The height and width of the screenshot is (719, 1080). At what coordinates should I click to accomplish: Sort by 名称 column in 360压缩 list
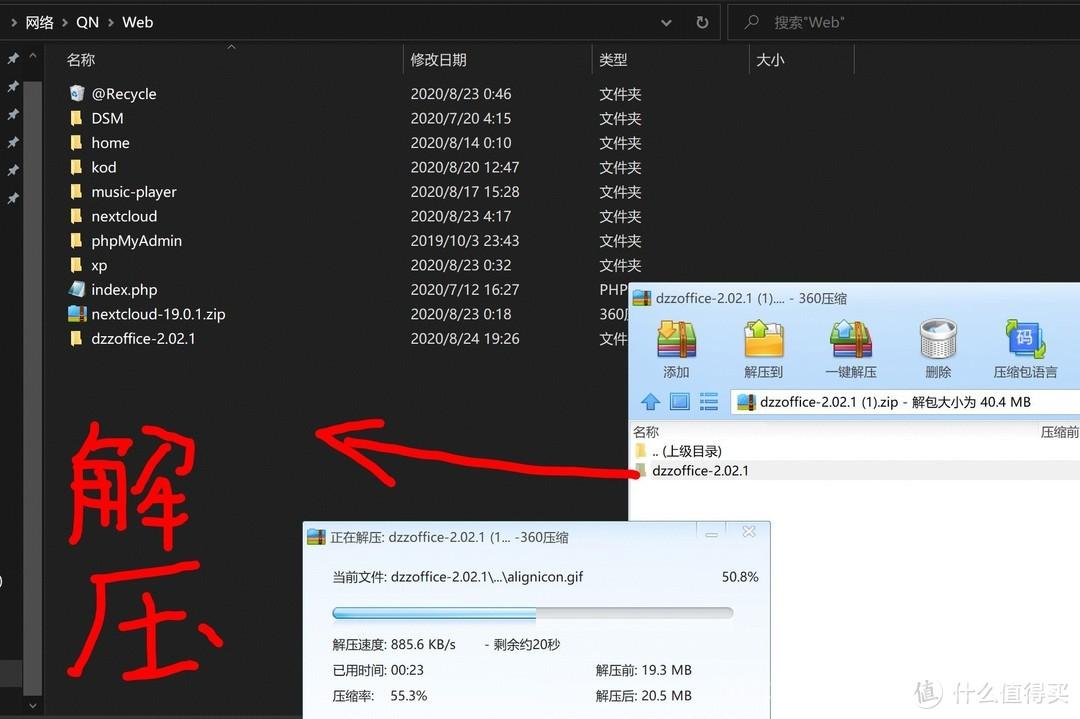click(x=646, y=432)
